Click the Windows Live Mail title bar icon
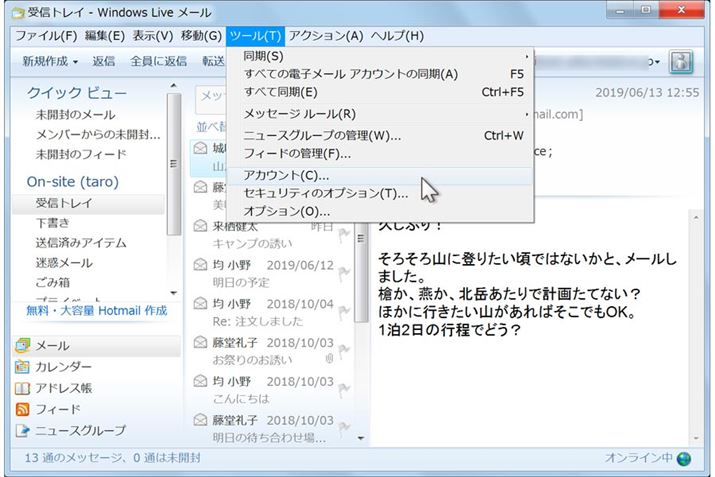This screenshot has height=477, width=715. (x=18, y=12)
